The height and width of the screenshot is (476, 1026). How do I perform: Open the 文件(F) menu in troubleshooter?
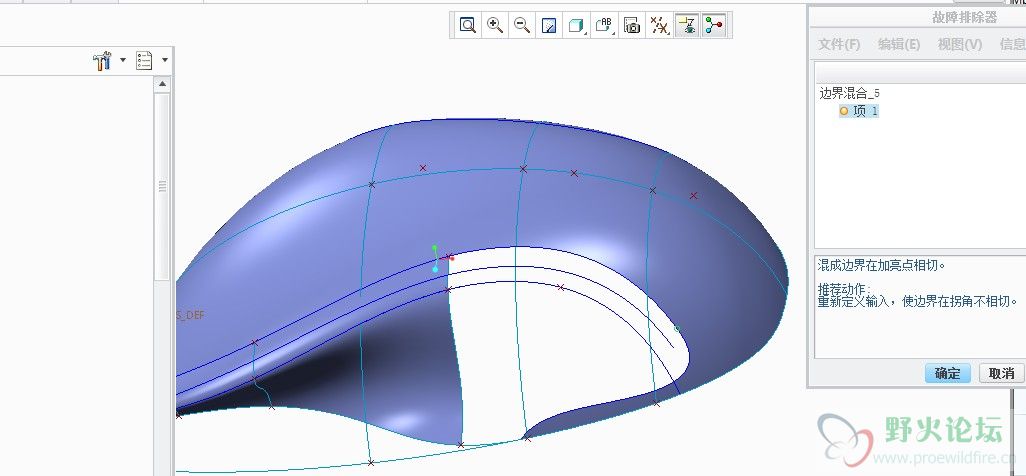click(840, 44)
